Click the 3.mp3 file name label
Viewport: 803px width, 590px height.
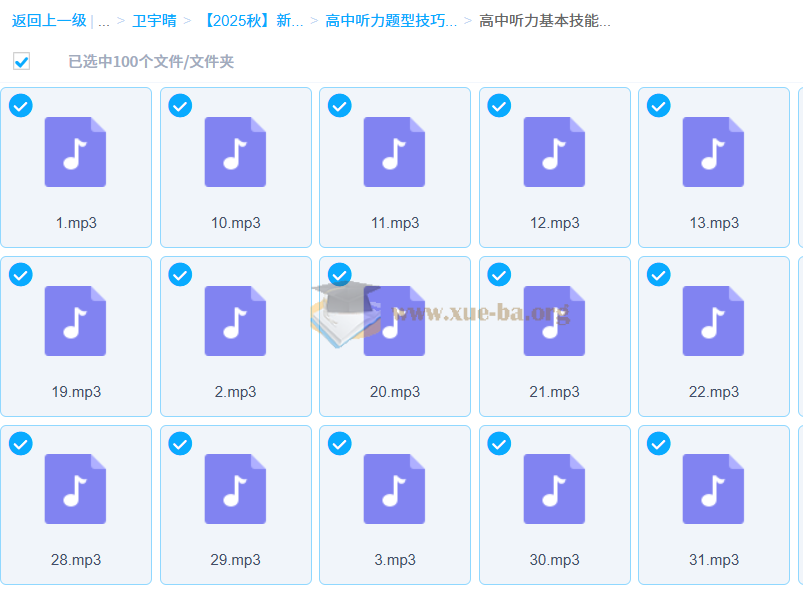395,560
